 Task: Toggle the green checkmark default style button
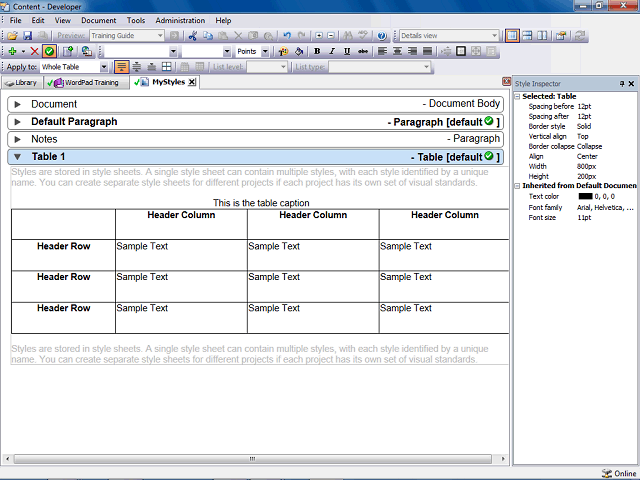(49, 51)
